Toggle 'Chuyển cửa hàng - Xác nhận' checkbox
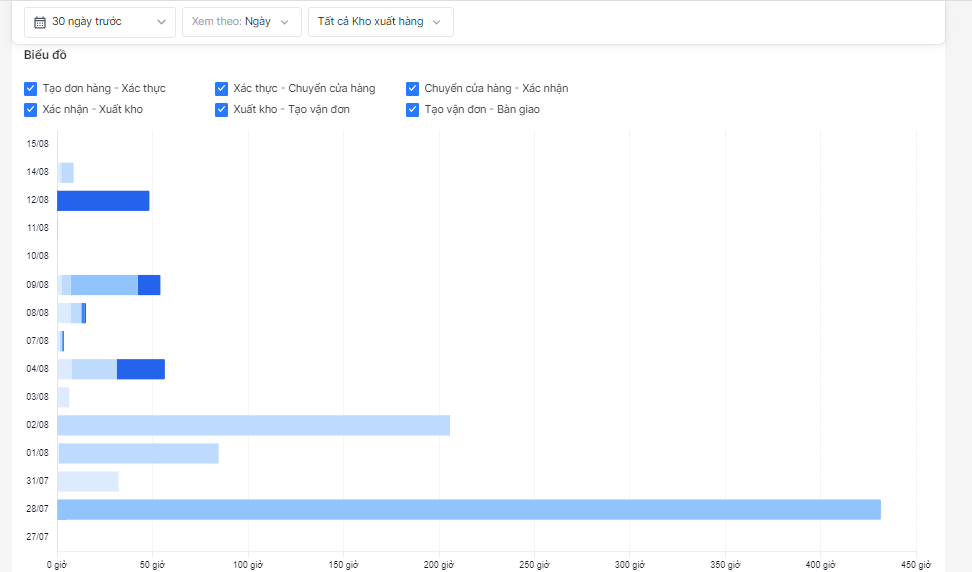The width and height of the screenshot is (972, 572). point(412,89)
